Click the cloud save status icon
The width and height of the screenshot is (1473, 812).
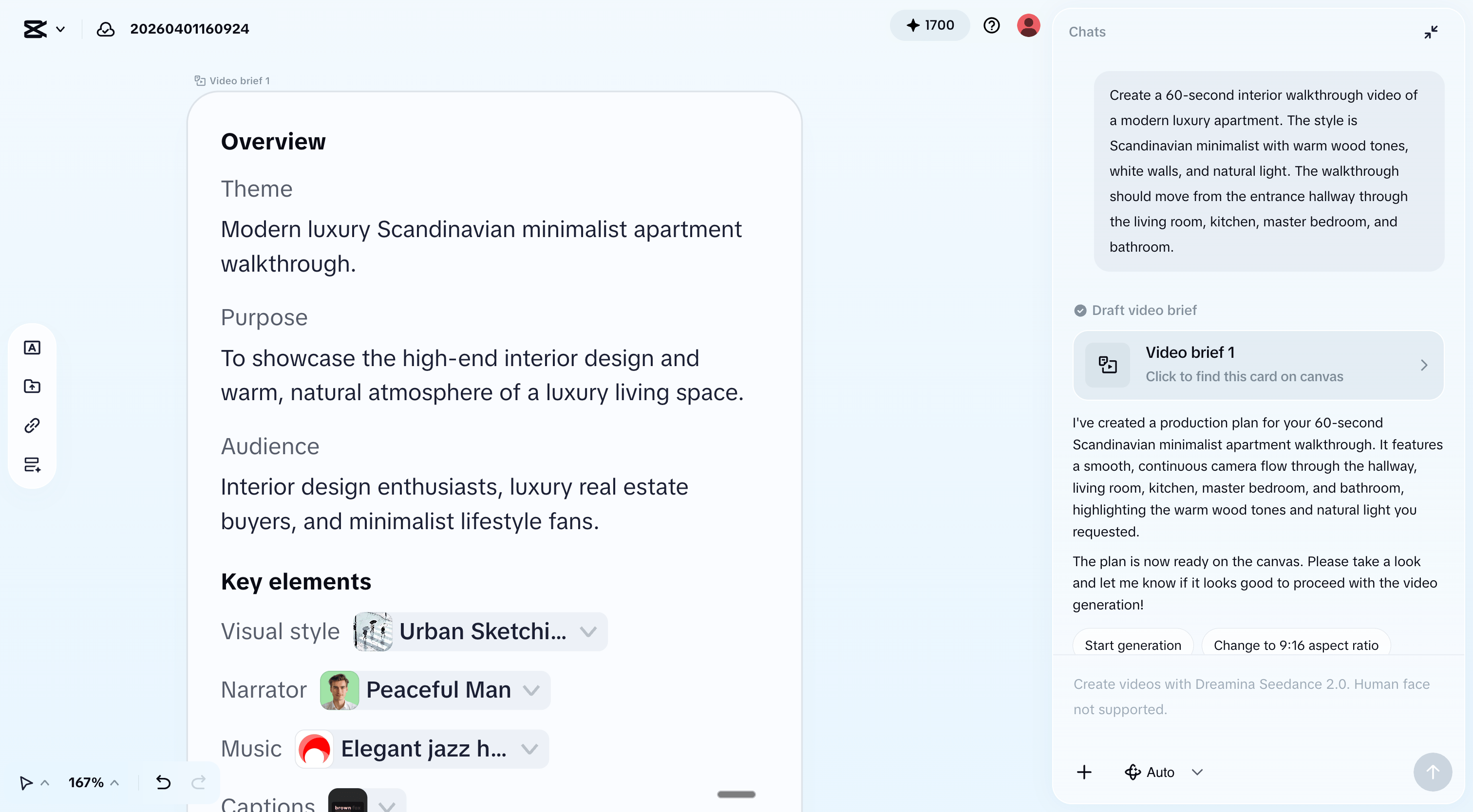coord(105,29)
